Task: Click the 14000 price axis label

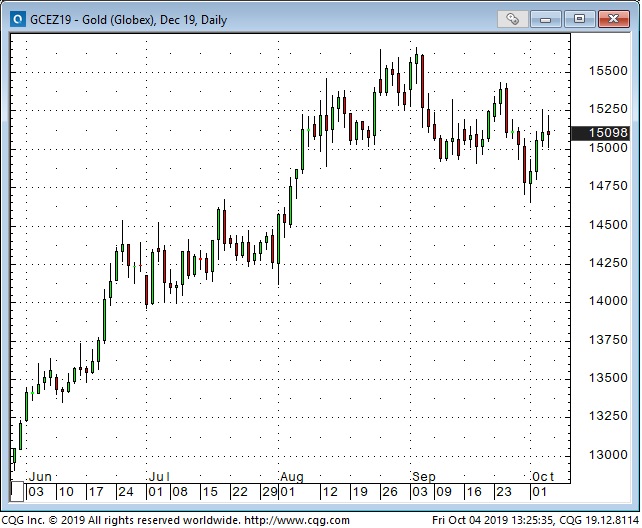Action: click(x=608, y=301)
